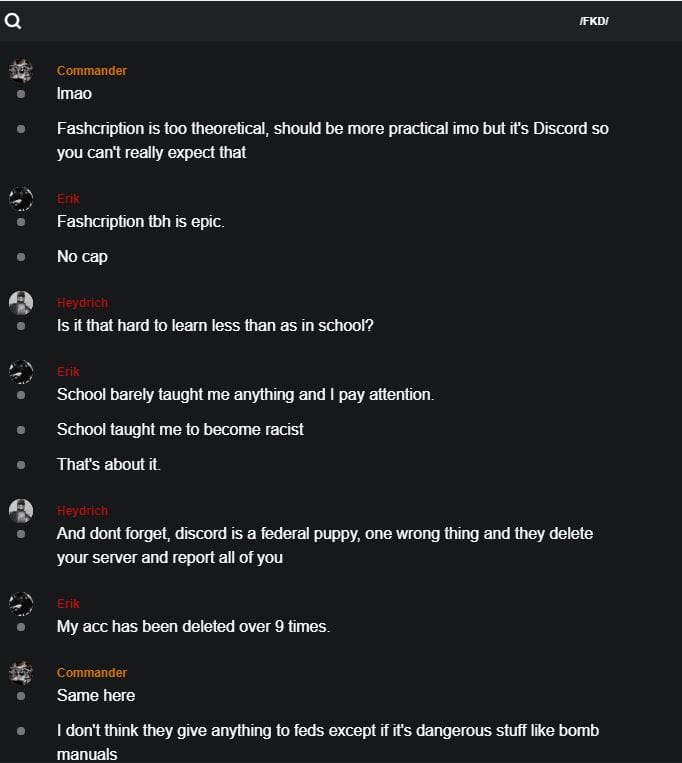Screen dimensions: 682x763
Task: Click Heydrich's avatar above the "And dont forget" message
Action: click(21, 511)
